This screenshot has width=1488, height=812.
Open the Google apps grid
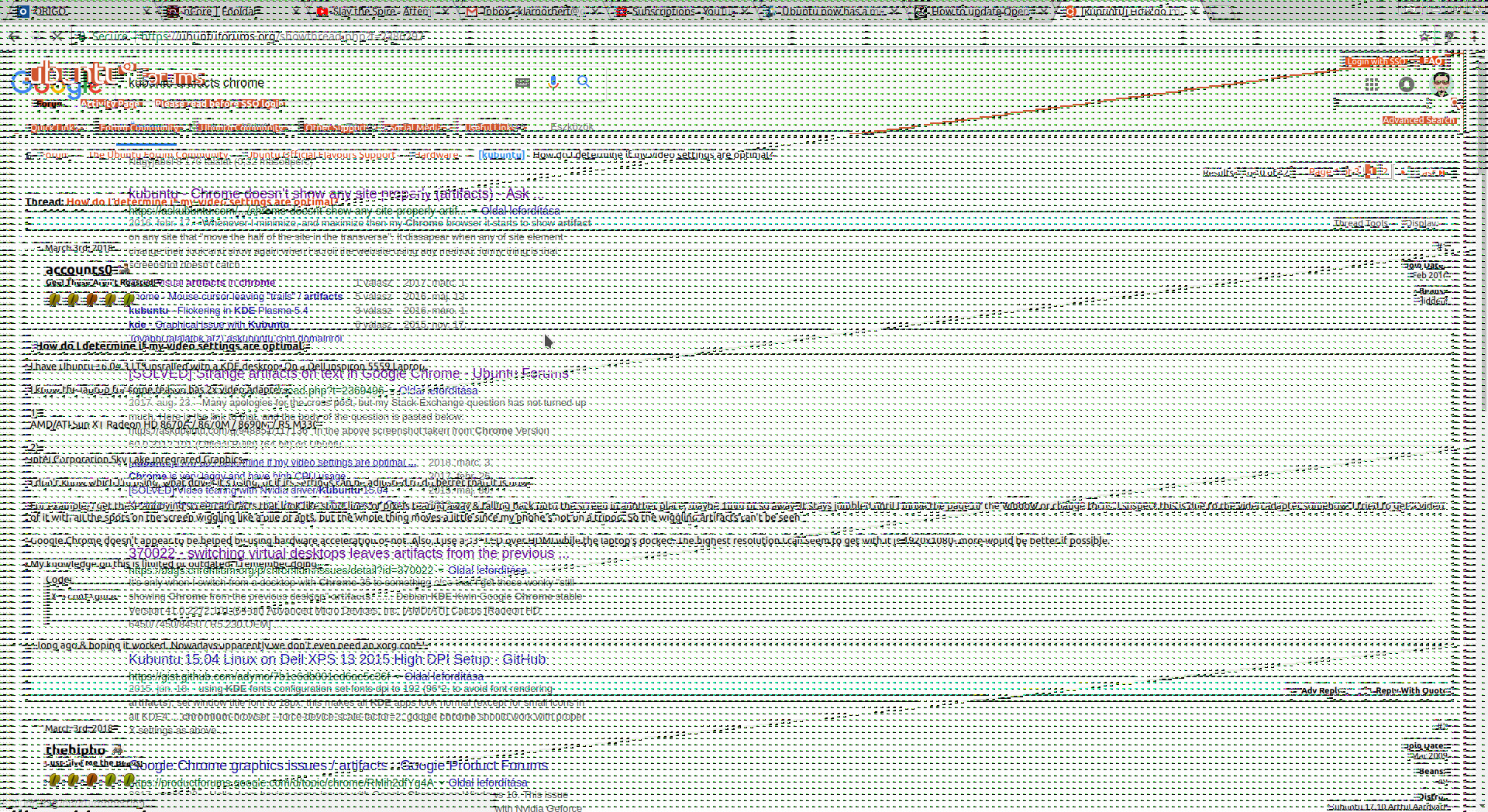pyautogui.click(x=1371, y=84)
